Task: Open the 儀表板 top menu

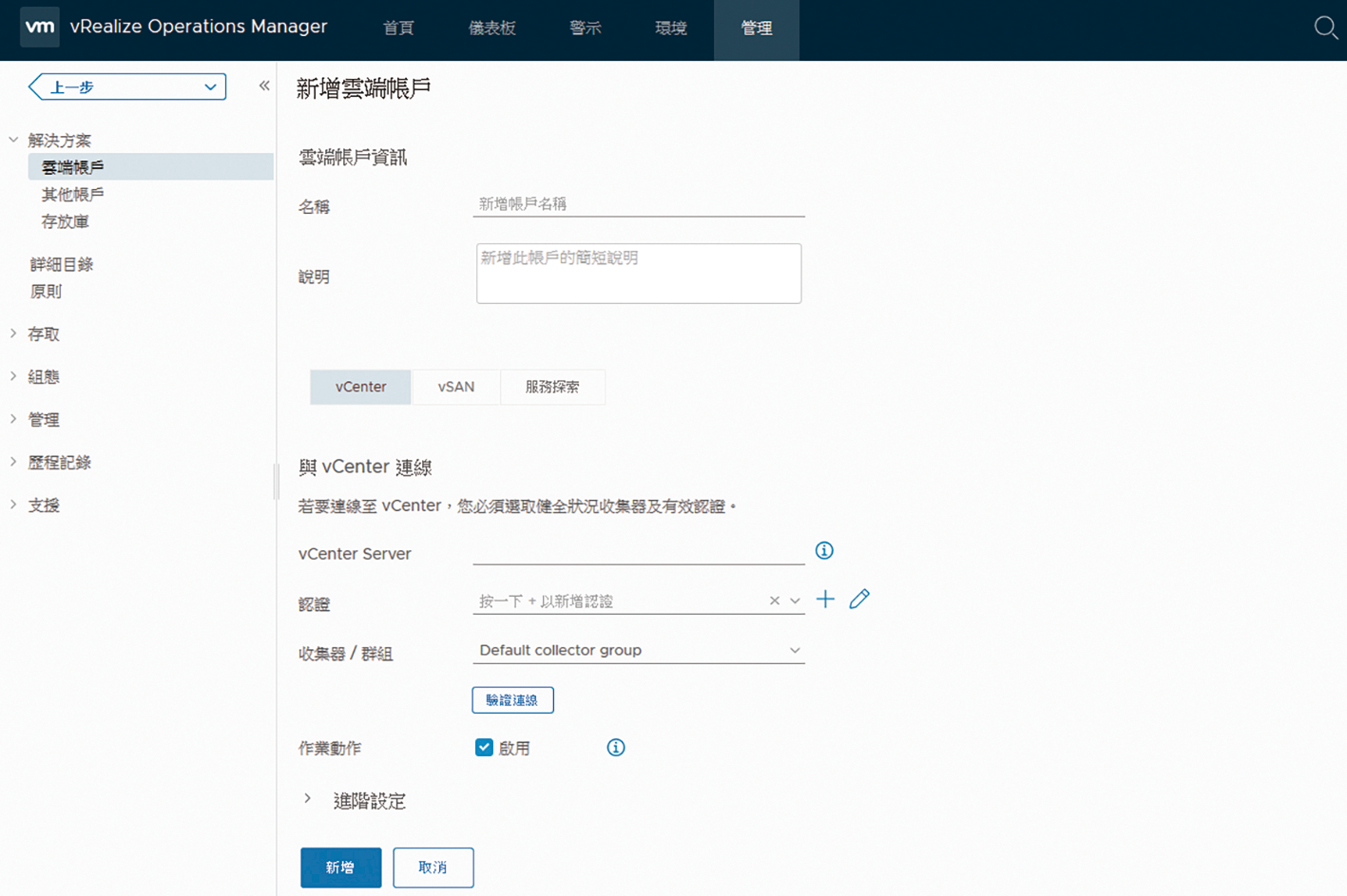Action: (x=492, y=29)
